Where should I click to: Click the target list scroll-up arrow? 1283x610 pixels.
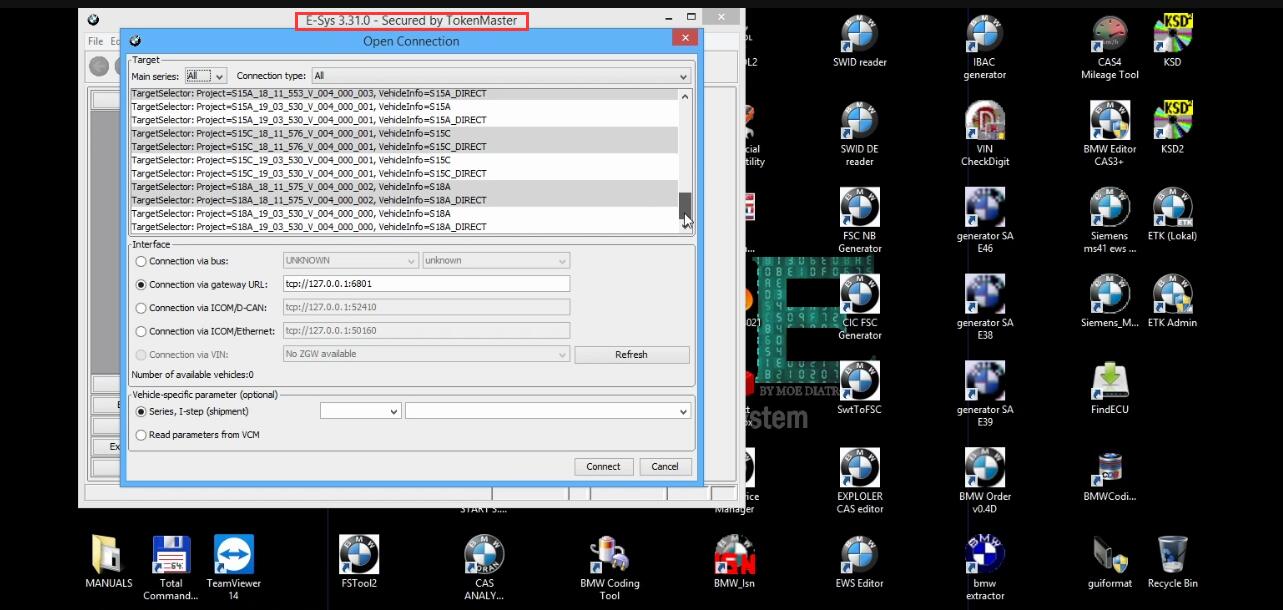tap(685, 96)
